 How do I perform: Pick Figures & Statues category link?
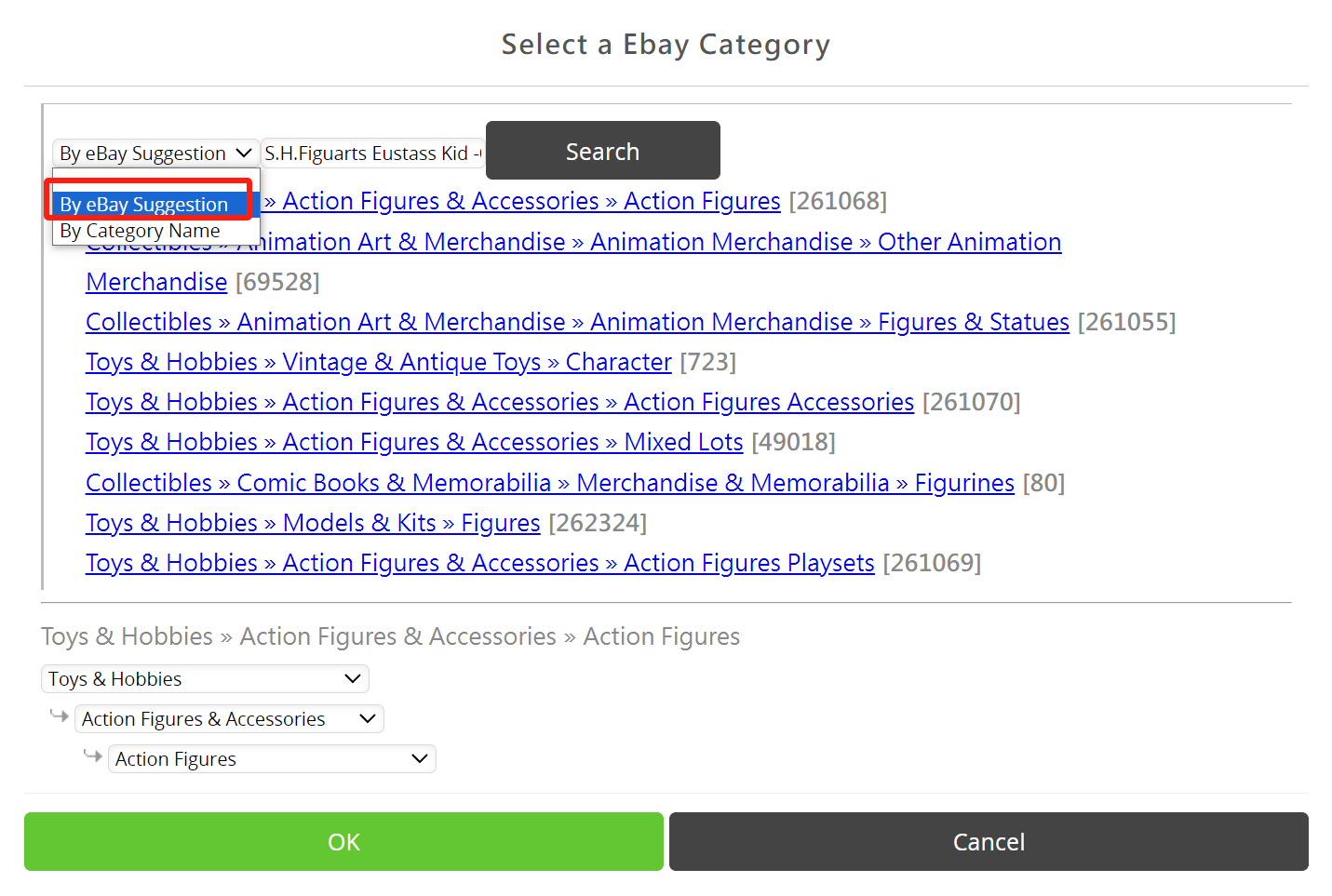point(577,322)
